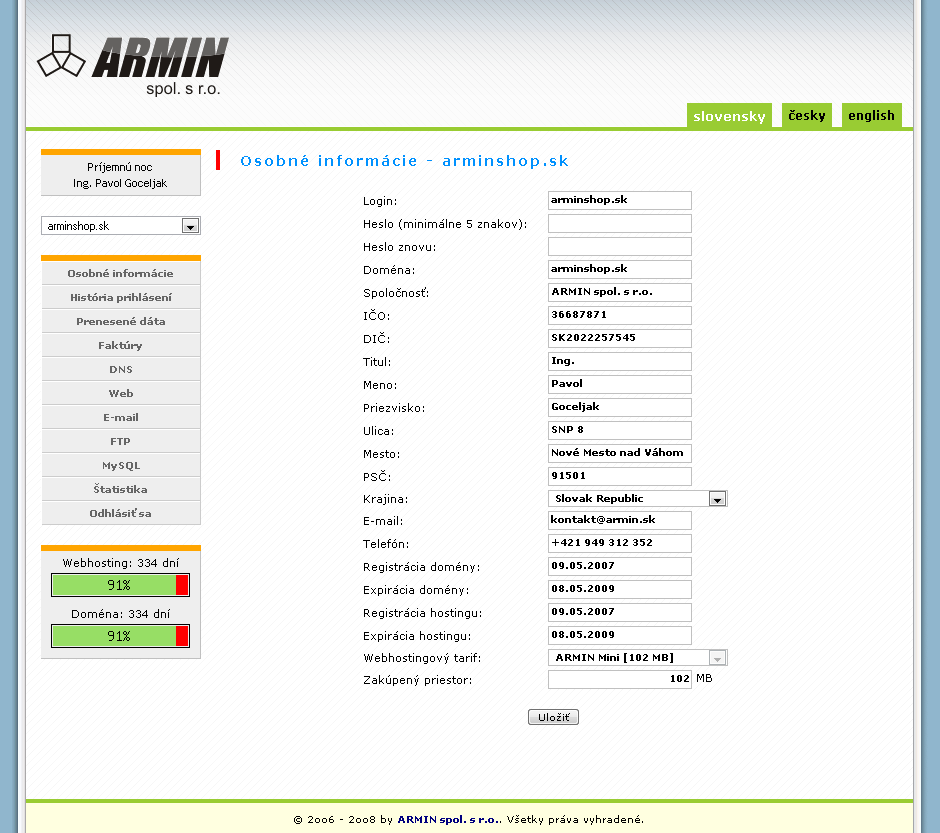
Task: Open the ARMIN spol. s r.o. footer link
Action: [449, 819]
